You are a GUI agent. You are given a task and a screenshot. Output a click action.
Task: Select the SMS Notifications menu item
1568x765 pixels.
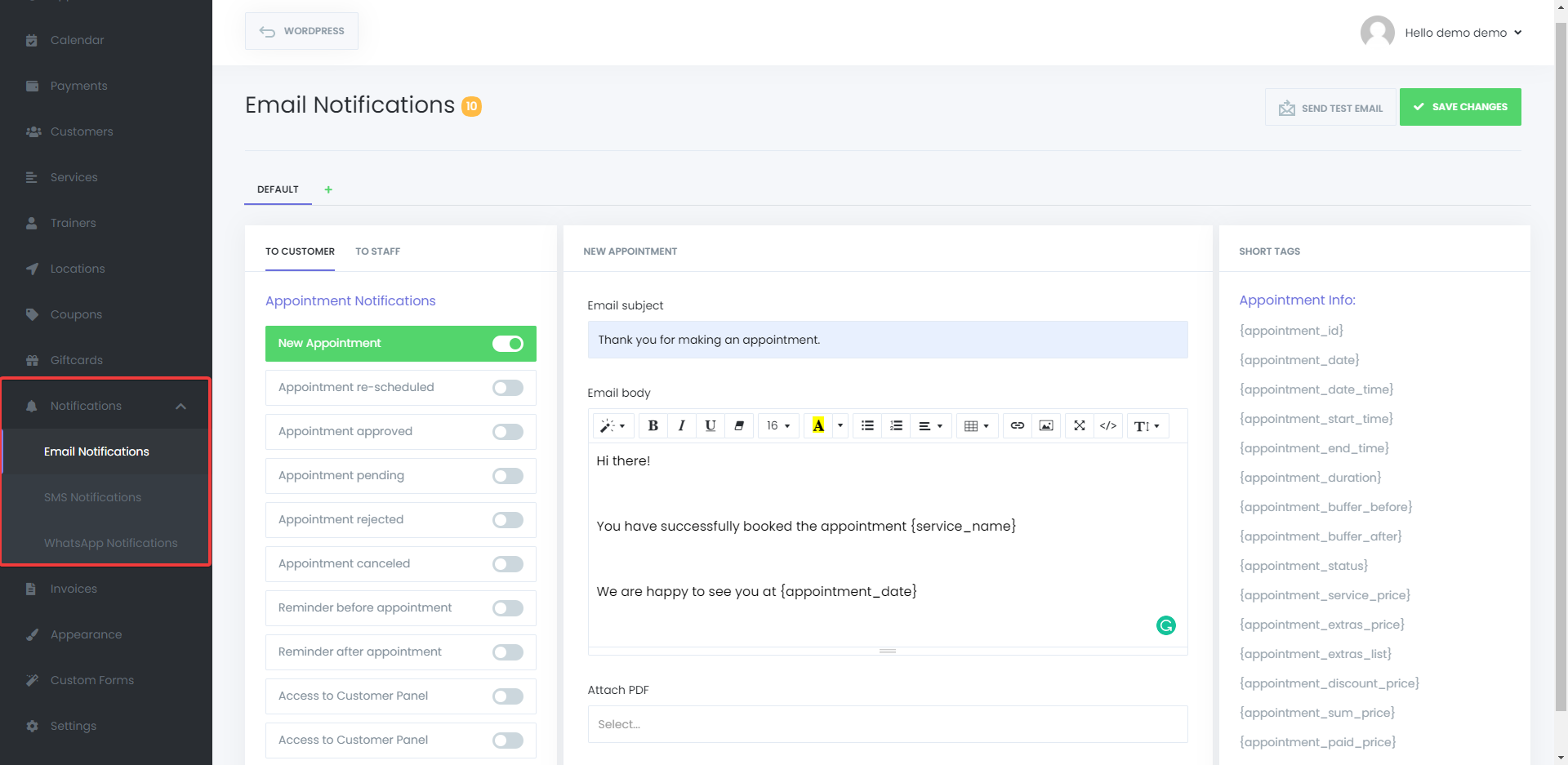tap(92, 497)
